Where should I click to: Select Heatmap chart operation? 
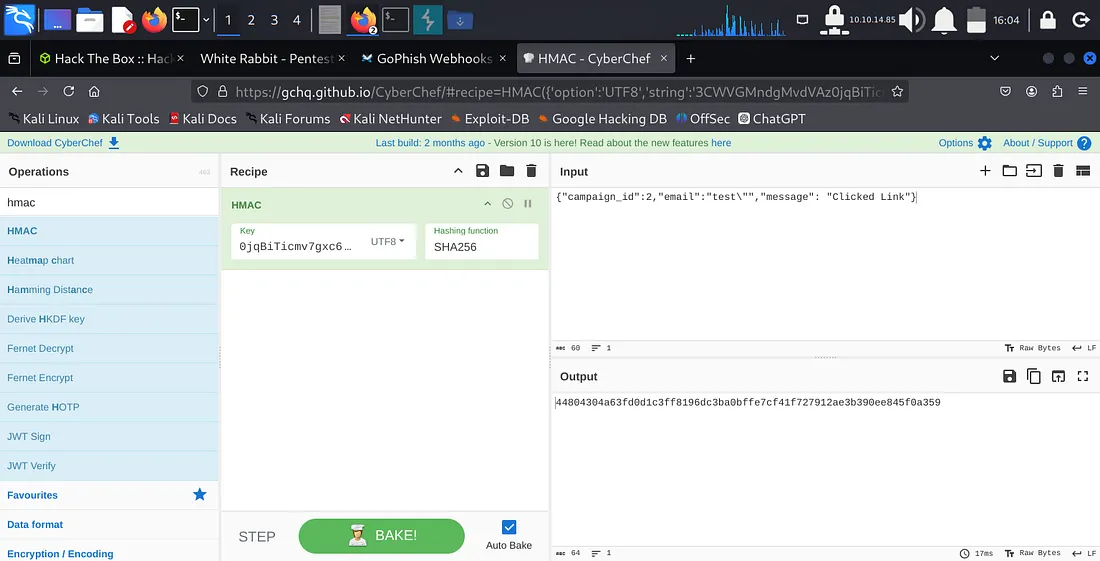[x=109, y=260]
